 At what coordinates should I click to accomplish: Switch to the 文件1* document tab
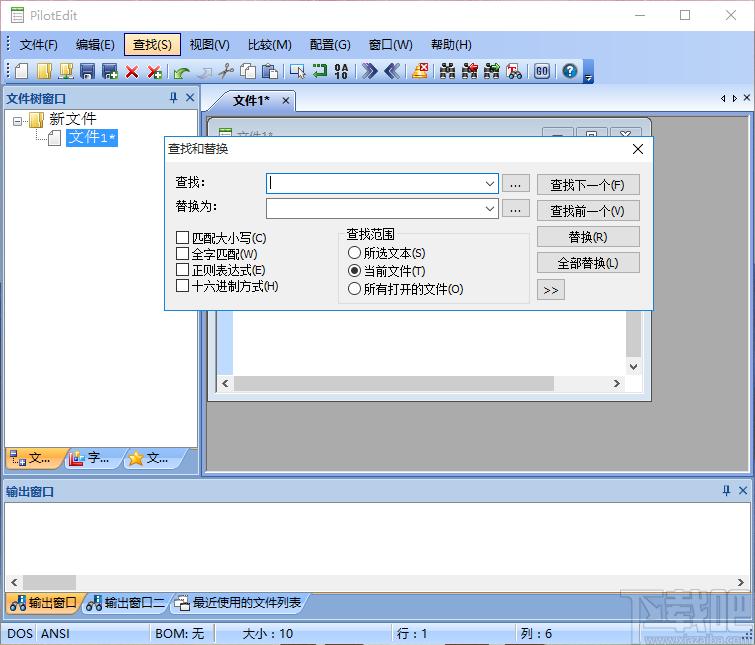[x=251, y=101]
